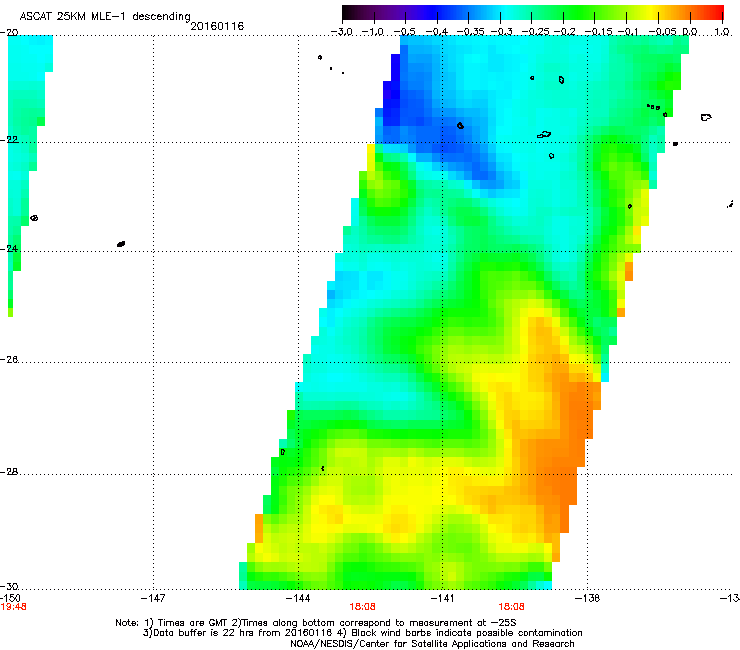This screenshot has width=740, height=650.
Task: Click the note 'Times are GMT' line
Action: [316, 623]
